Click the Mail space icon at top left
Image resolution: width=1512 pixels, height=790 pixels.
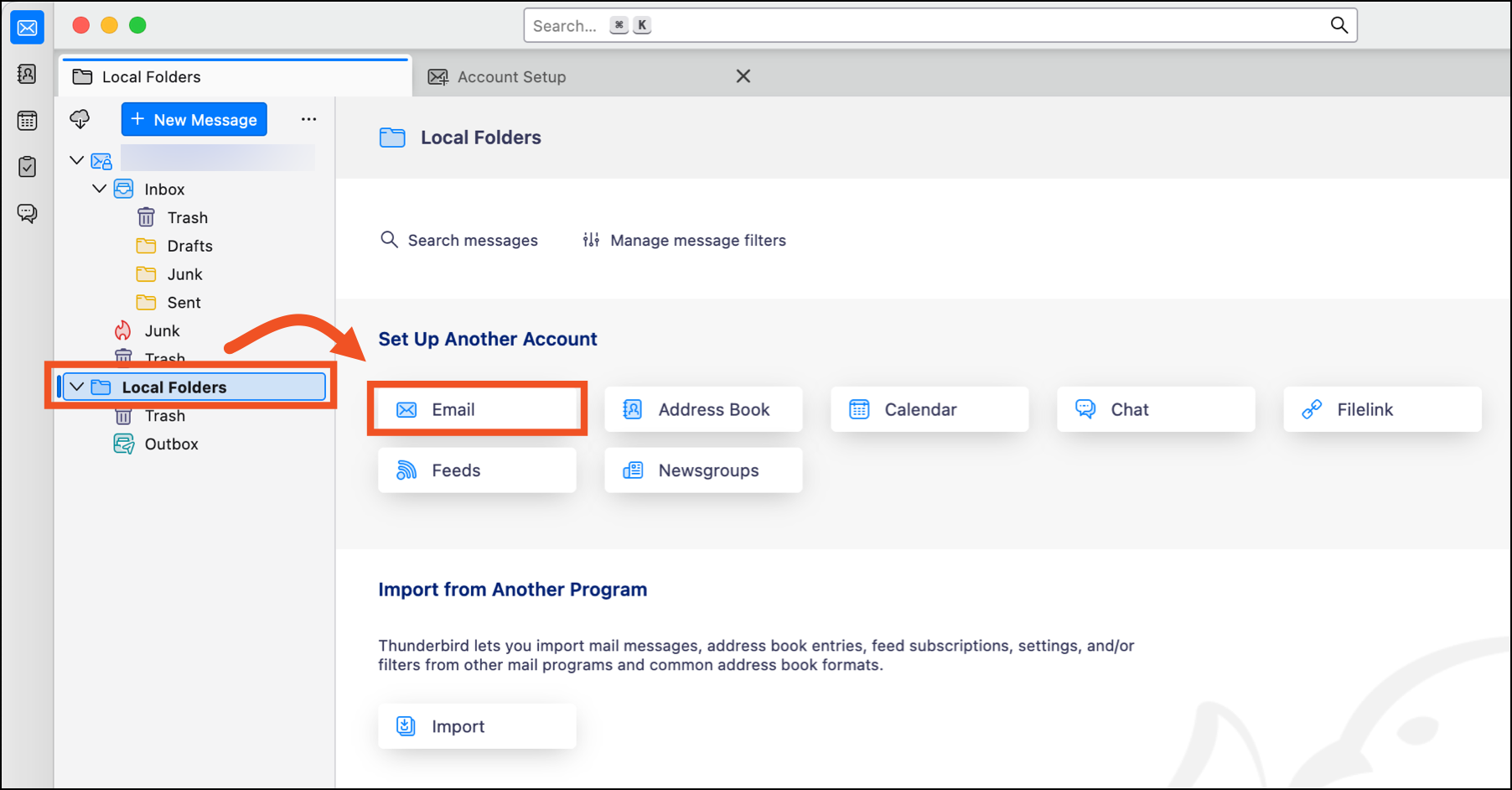[x=27, y=28]
